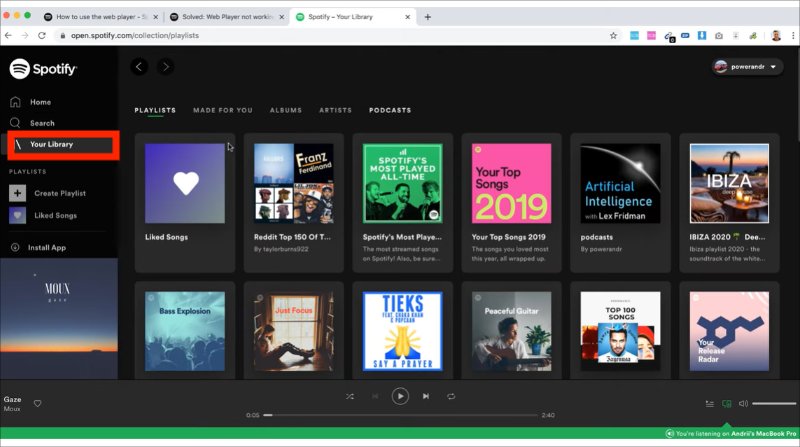Adjust the volume slider
Image resolution: width=800 pixels, height=447 pixels.
click(x=774, y=404)
